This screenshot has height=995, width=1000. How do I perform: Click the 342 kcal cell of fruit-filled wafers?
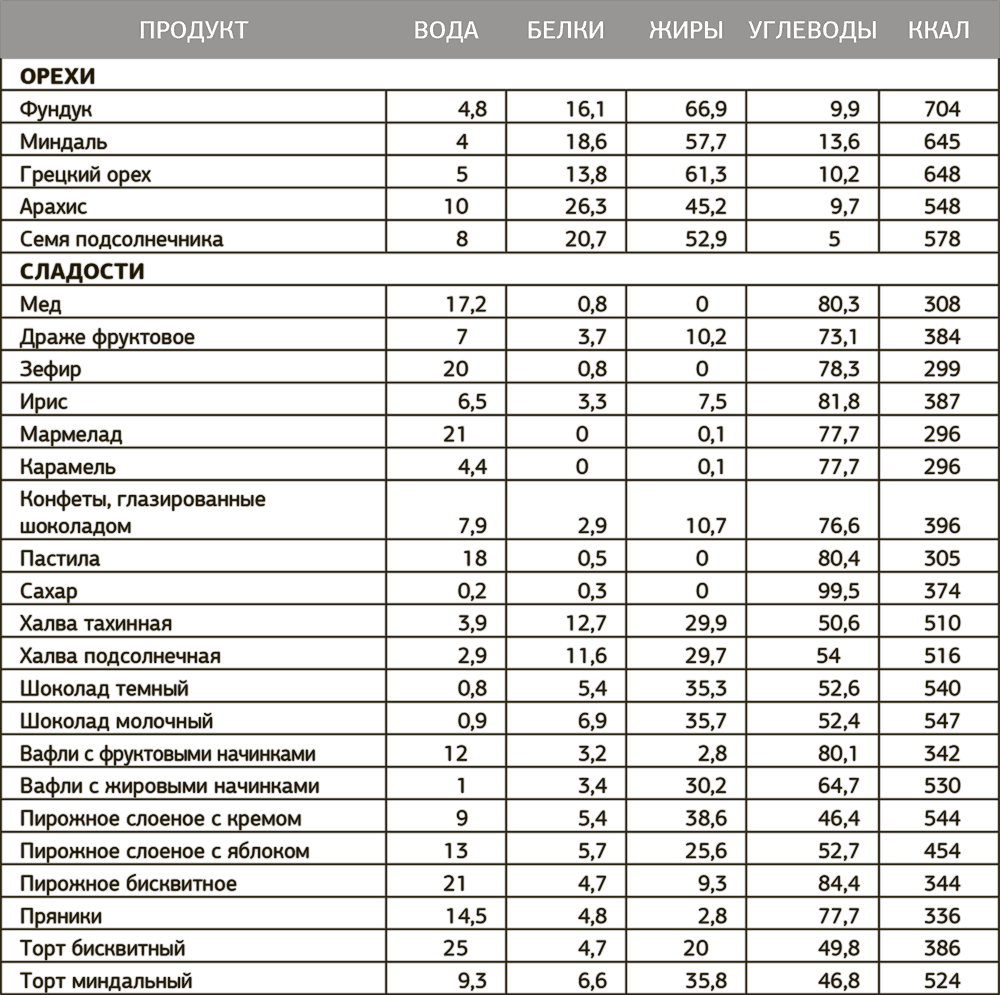tap(942, 754)
